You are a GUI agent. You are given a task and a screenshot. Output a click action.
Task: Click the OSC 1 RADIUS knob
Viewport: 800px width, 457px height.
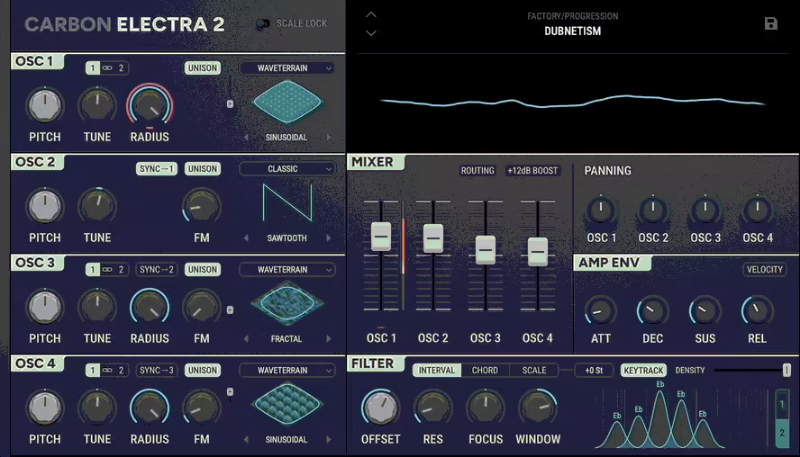tap(149, 106)
